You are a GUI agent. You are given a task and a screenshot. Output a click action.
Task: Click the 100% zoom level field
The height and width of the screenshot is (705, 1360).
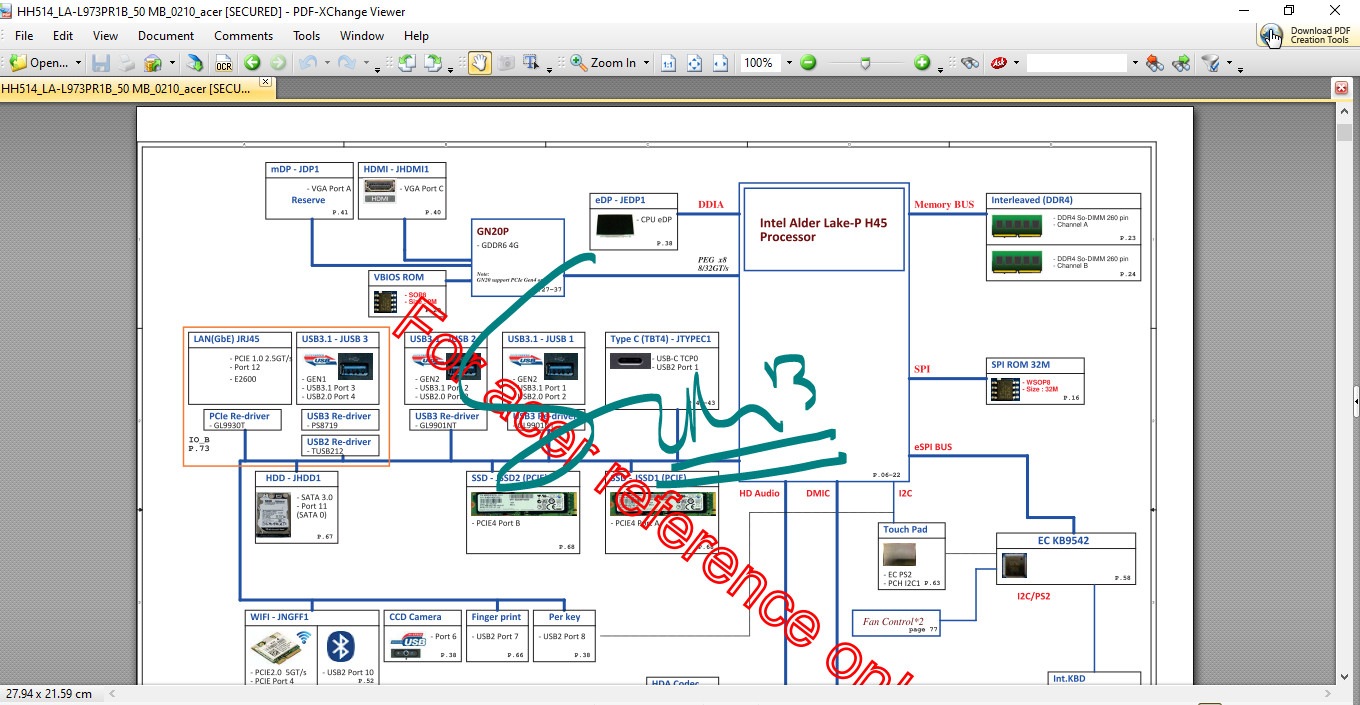pyautogui.click(x=760, y=63)
